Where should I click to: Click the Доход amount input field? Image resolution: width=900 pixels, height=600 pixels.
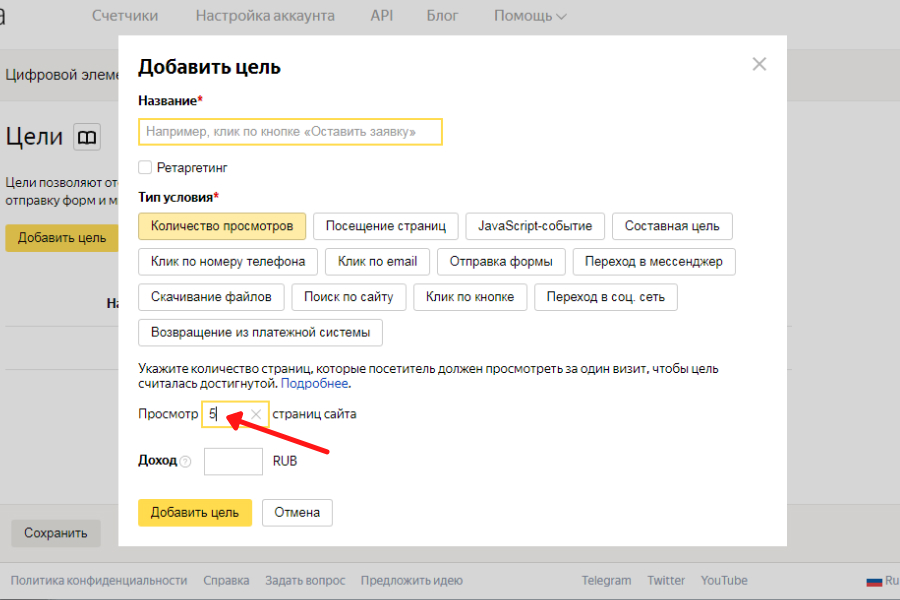pos(233,462)
